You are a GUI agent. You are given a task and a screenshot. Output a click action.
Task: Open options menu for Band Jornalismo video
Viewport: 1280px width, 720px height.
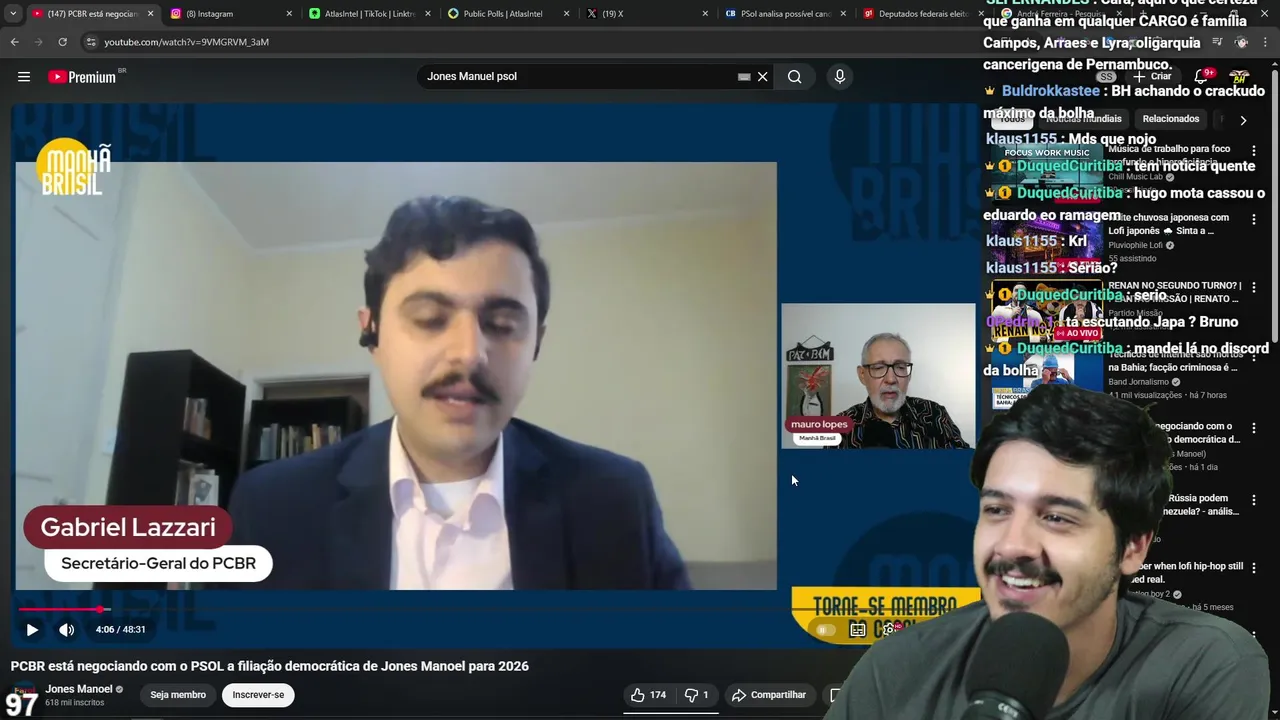[x=1254, y=358]
